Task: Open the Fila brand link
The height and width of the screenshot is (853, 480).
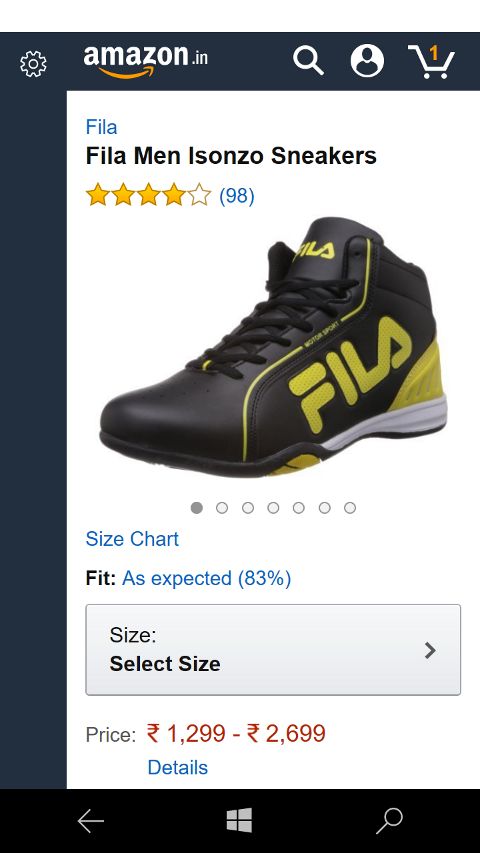Action: coord(101,127)
